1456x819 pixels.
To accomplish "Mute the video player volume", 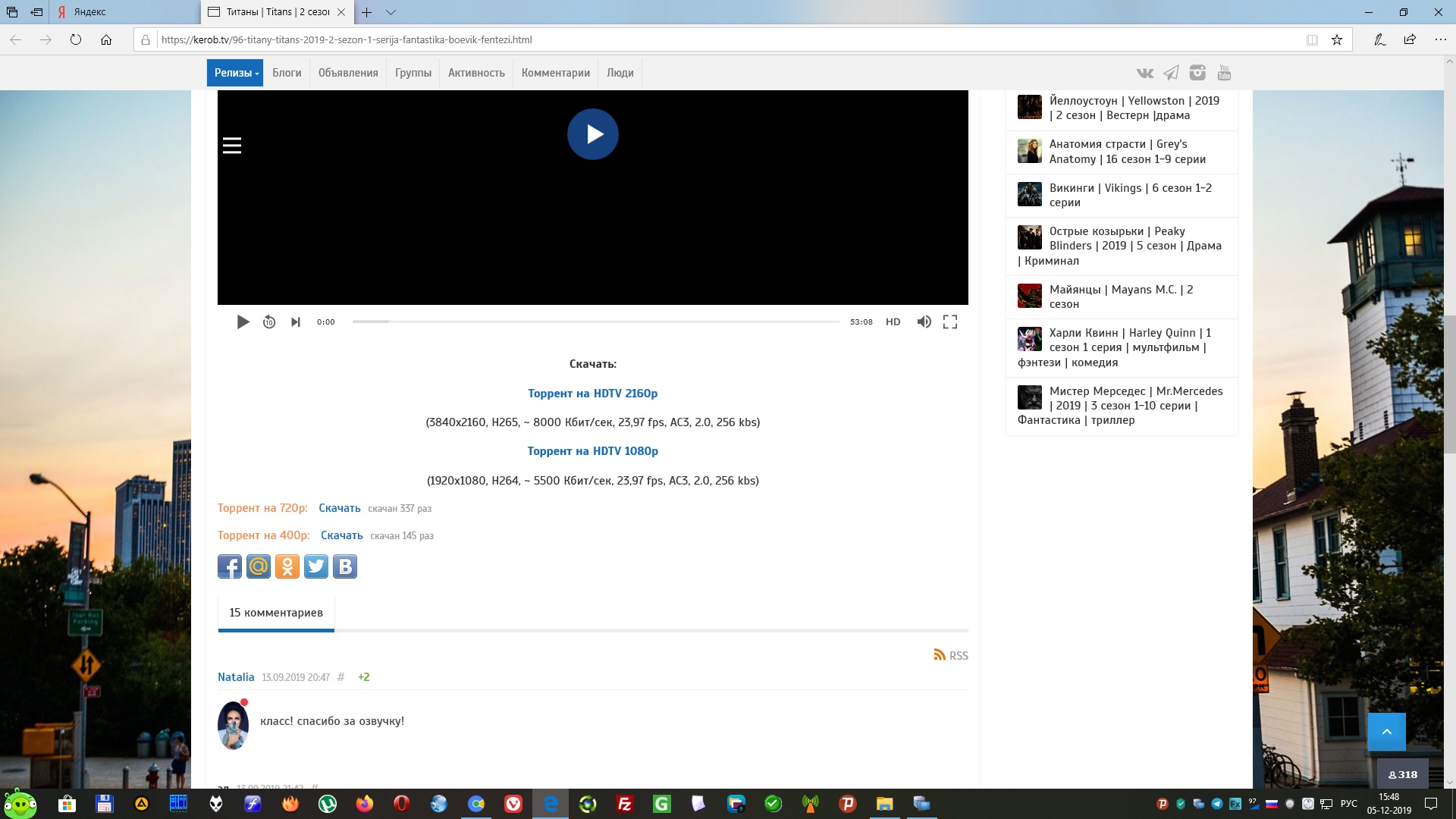I will click(x=924, y=322).
